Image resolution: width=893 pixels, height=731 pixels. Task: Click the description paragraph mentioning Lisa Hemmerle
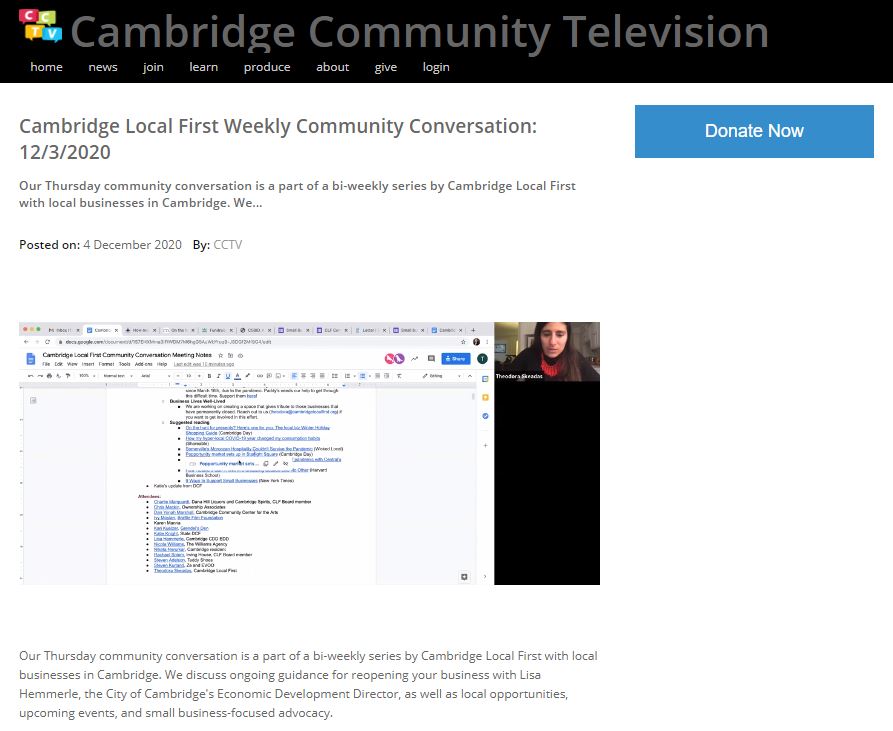tap(308, 684)
